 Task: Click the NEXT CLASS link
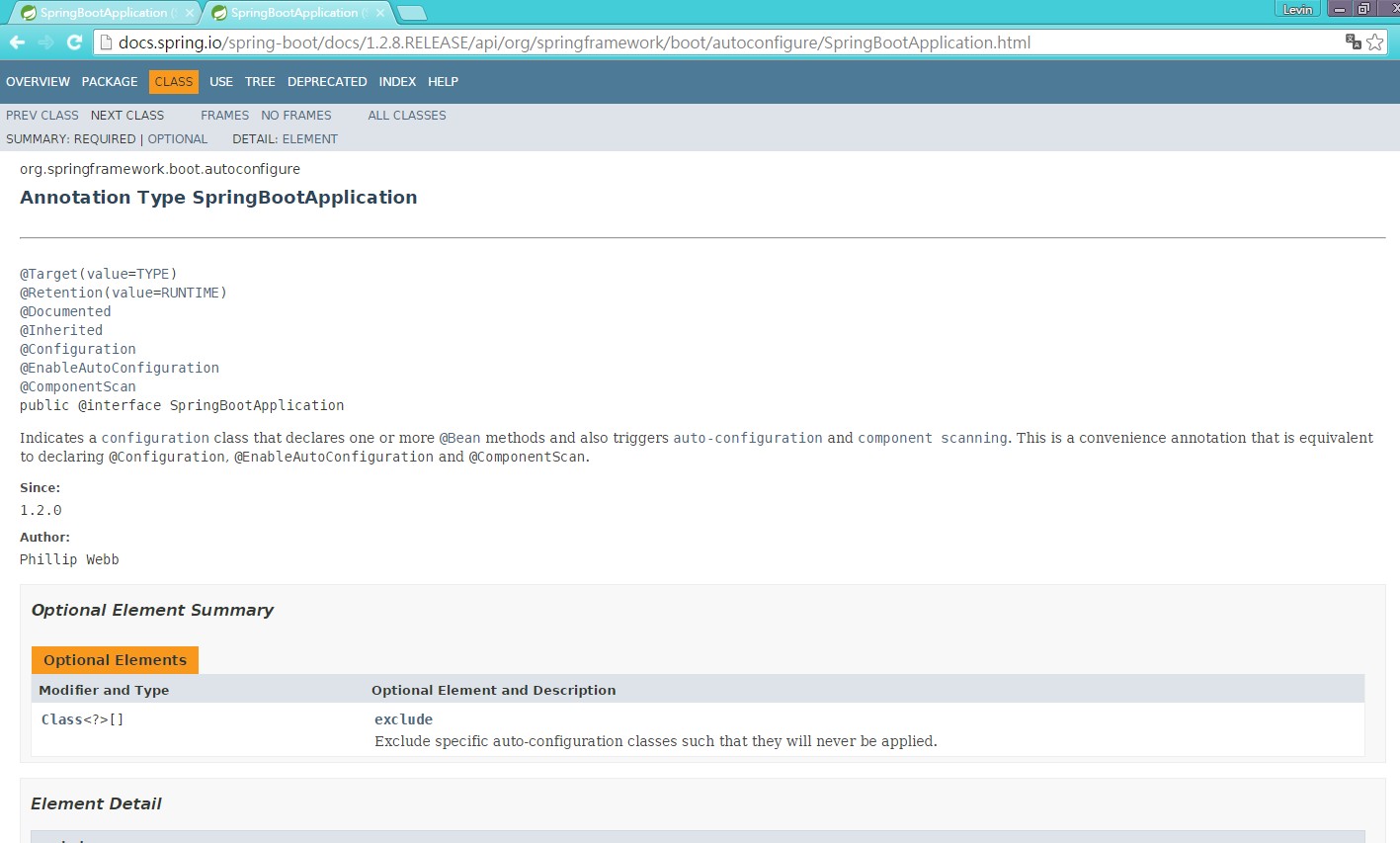tap(126, 116)
